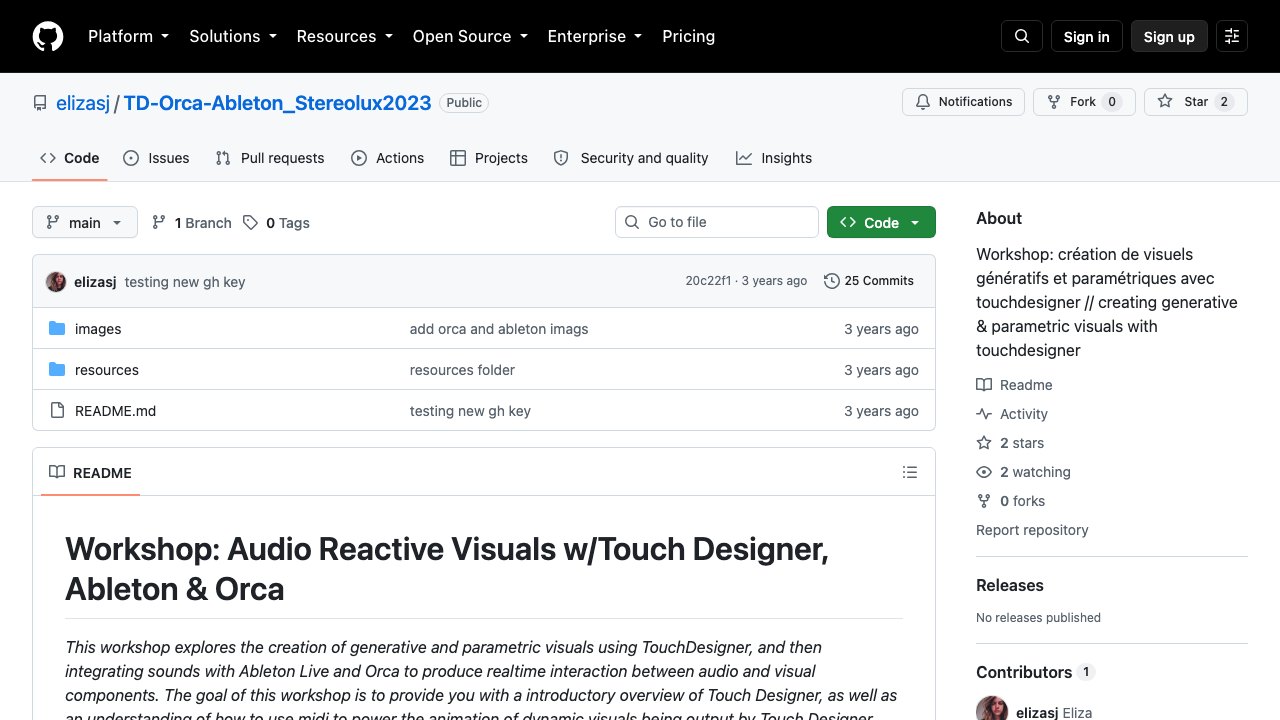Switch to the Projects tab
Image resolution: width=1280 pixels, height=720 pixels.
(x=489, y=158)
